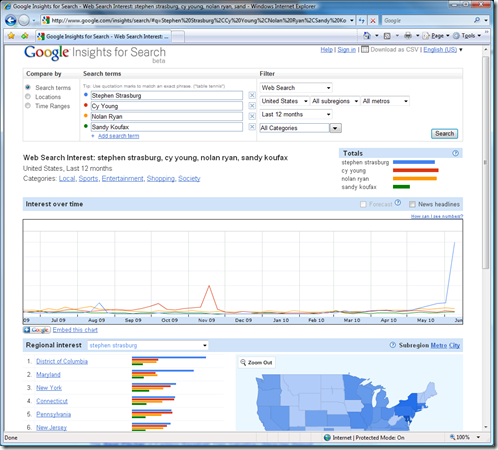Open the Home icon in command bar
Screen dimensions: 498x450
coord(367,36)
